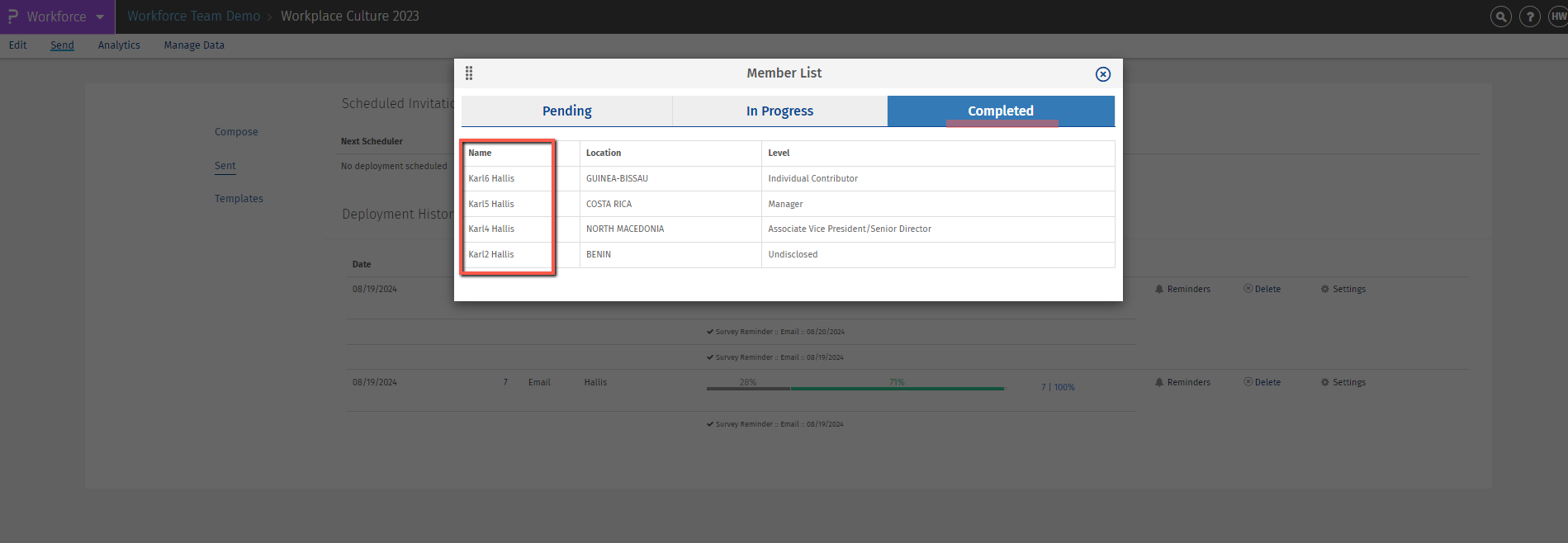This screenshot has width=1568, height=543.
Task: Select member Karl6 Hallis
Action: 491,178
